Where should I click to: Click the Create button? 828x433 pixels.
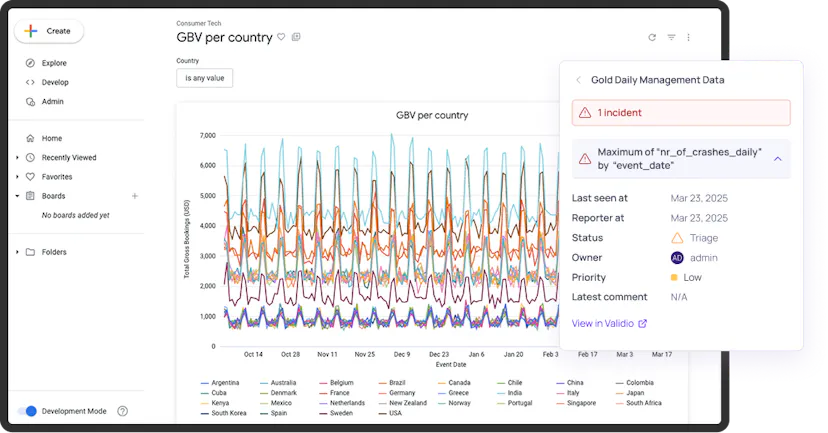pos(49,31)
